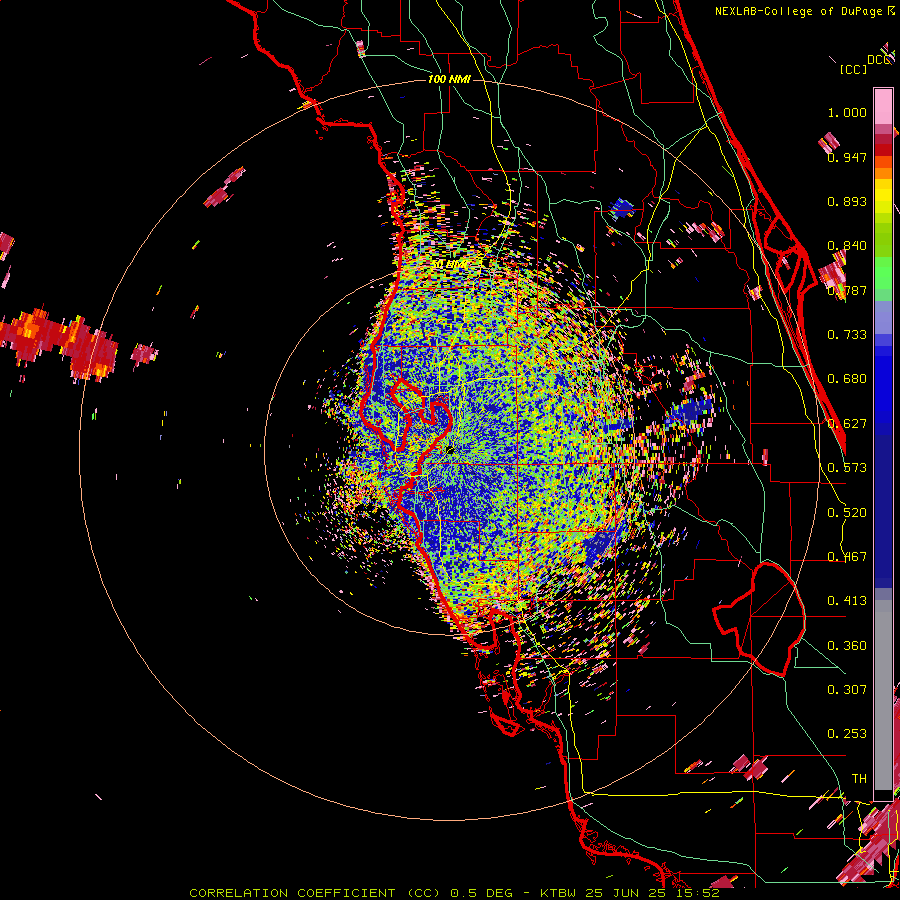Click the 1.000 value on color scale
The width and height of the screenshot is (900, 900).
tap(847, 112)
